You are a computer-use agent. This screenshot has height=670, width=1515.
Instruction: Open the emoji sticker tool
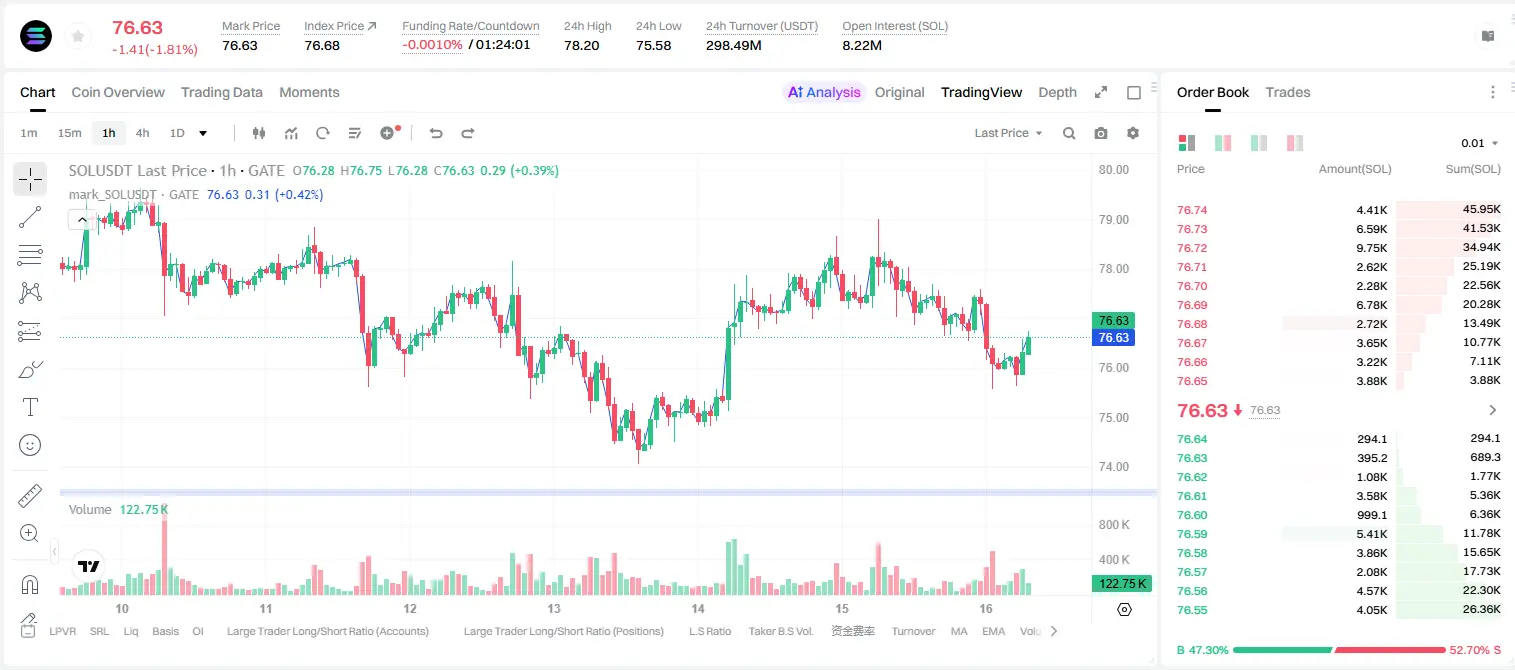30,445
